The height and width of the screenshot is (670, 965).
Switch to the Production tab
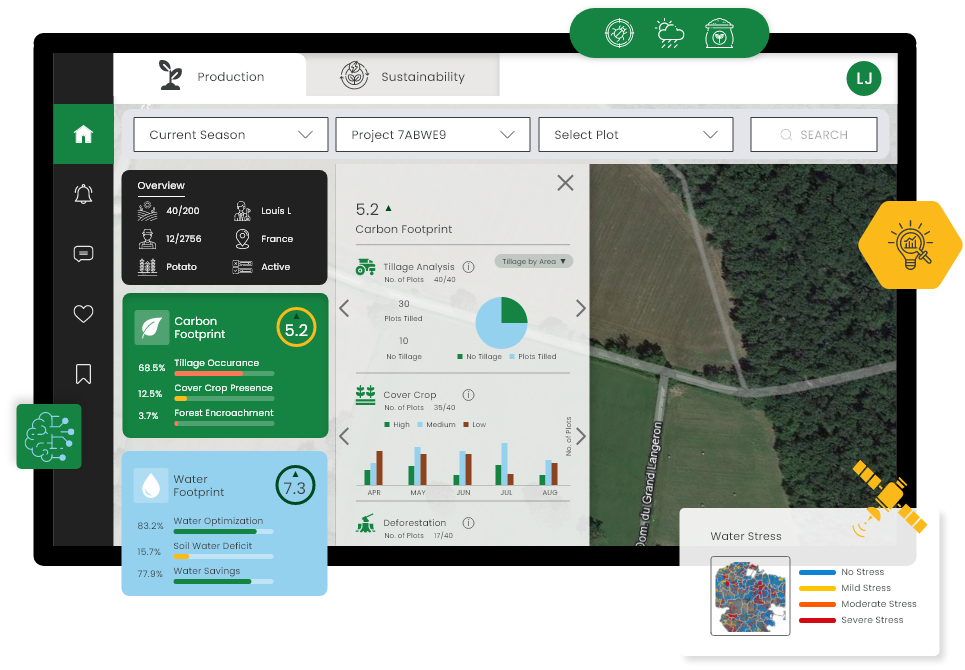[210, 76]
